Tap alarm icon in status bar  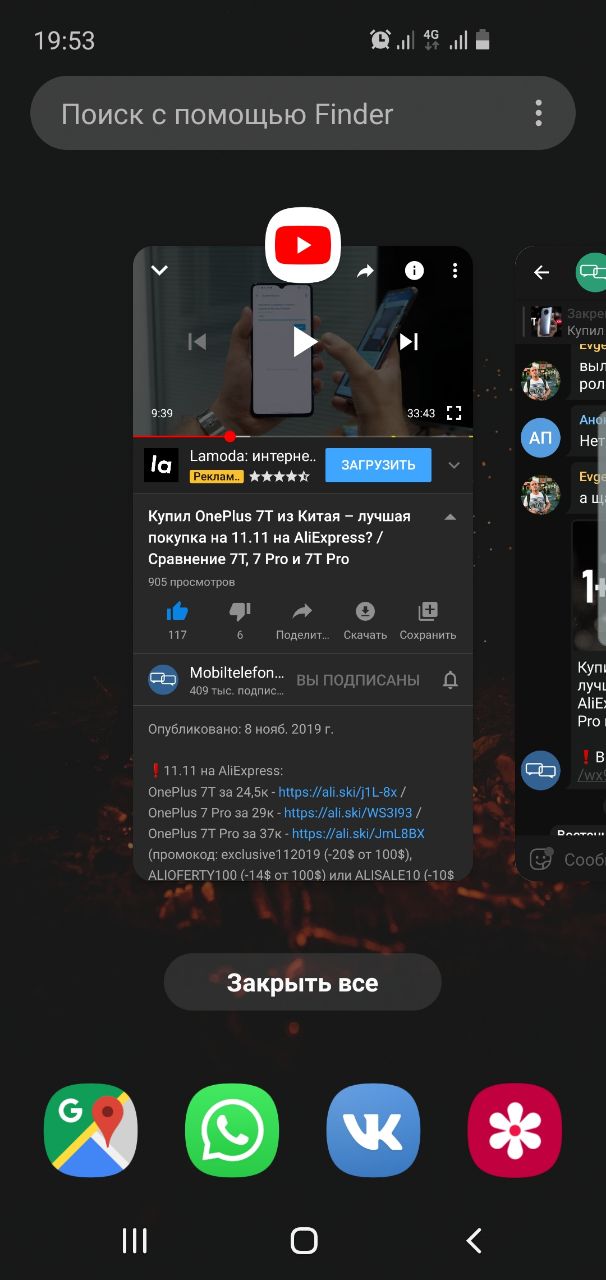pos(380,40)
